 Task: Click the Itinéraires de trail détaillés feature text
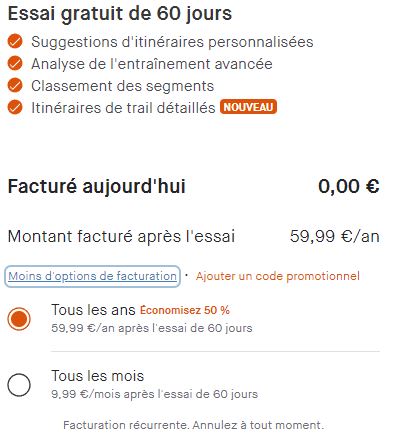click(x=123, y=108)
